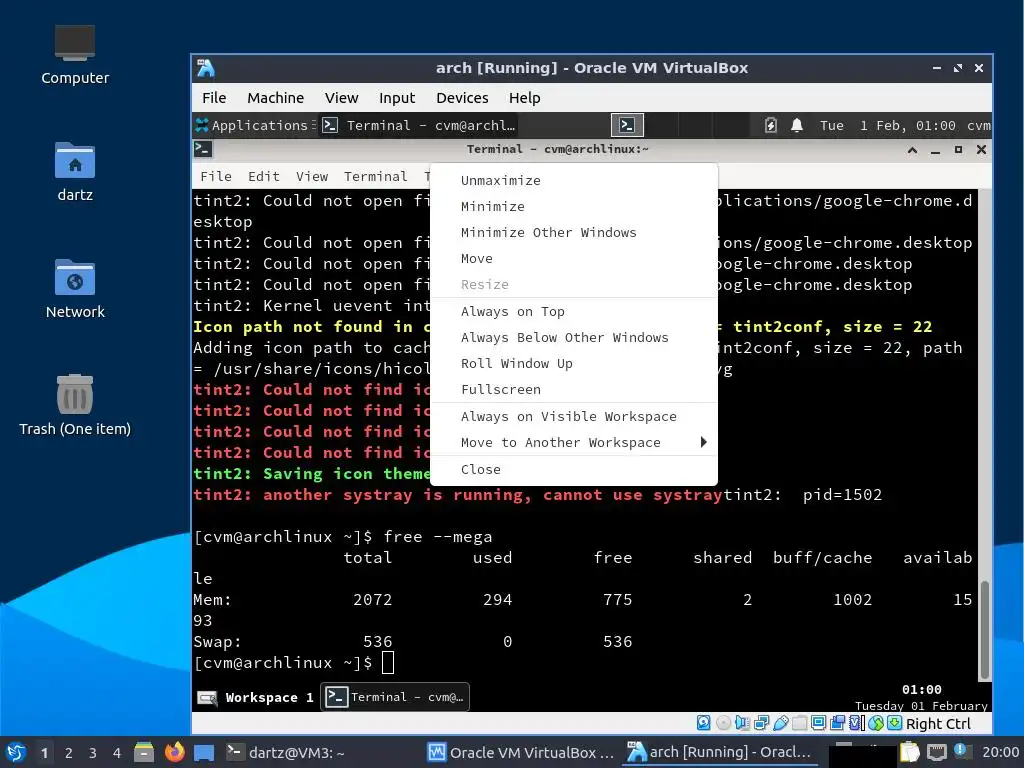Expand Move to Another Workspace submenu
This screenshot has height=768, width=1024.
pos(574,443)
